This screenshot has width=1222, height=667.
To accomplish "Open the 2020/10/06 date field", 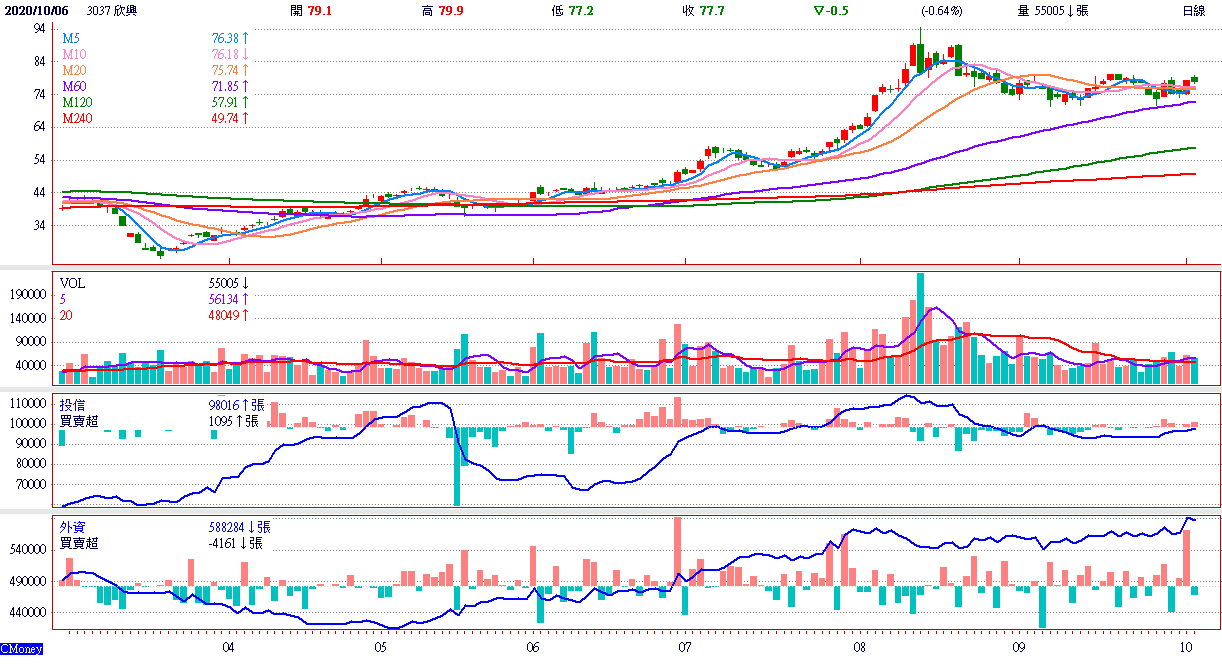I will coord(35,11).
